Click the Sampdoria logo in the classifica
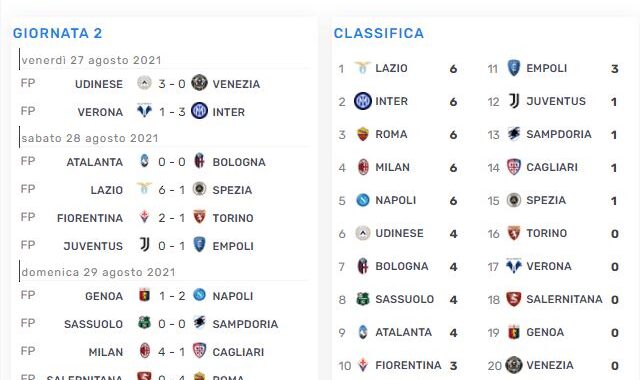 (x=514, y=133)
